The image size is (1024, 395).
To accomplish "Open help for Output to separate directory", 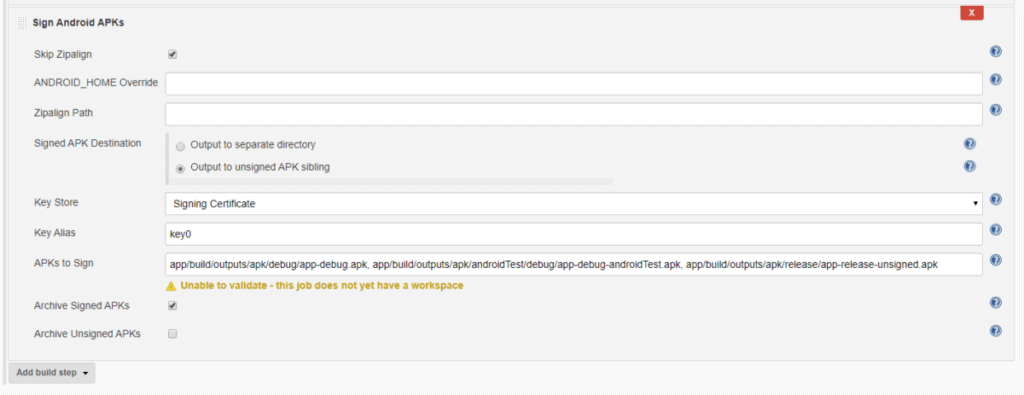I will (x=969, y=144).
